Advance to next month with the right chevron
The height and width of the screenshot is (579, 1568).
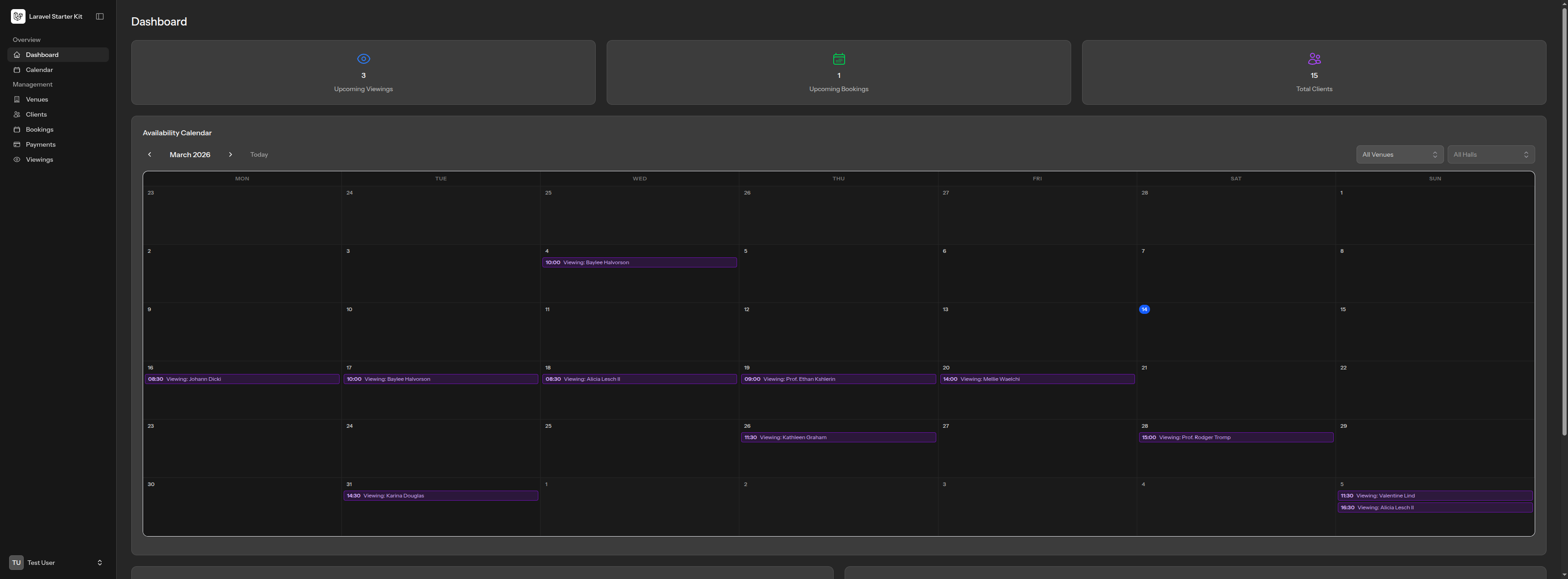pos(231,154)
